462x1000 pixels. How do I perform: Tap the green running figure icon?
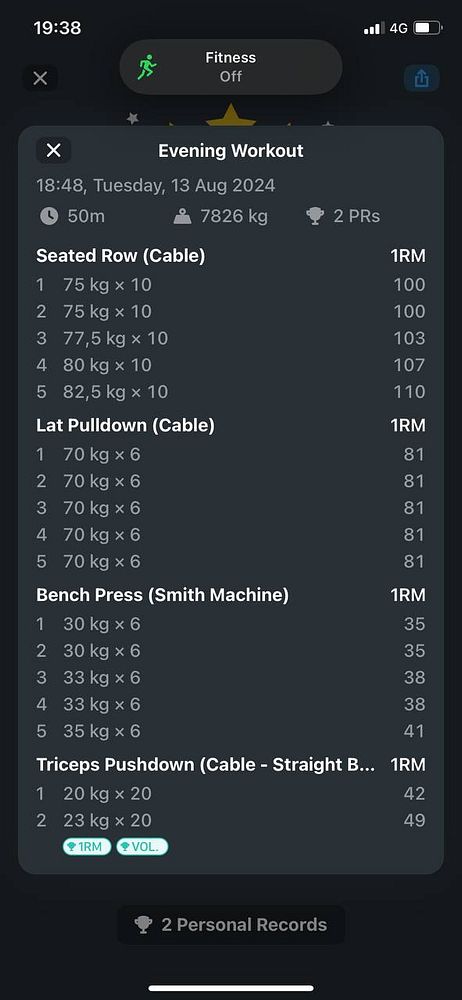[147, 67]
